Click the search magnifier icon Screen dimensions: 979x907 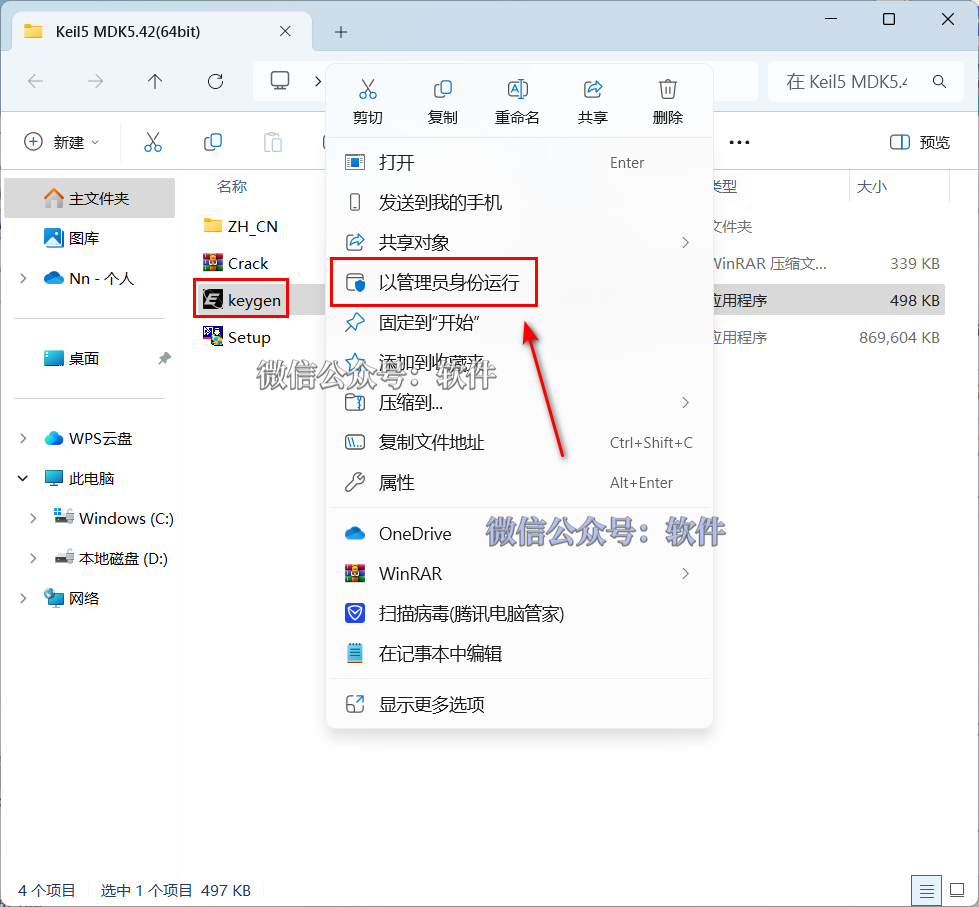point(940,81)
